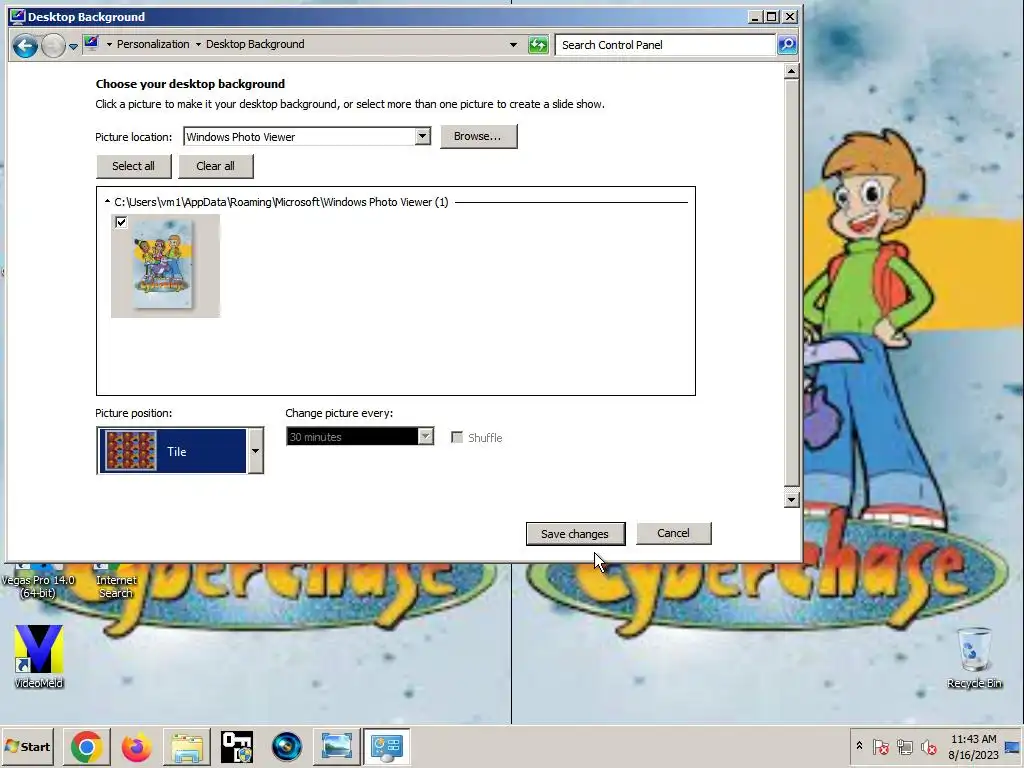Click the Control Panel icon in address bar
The image size is (1024, 768).
91,44
